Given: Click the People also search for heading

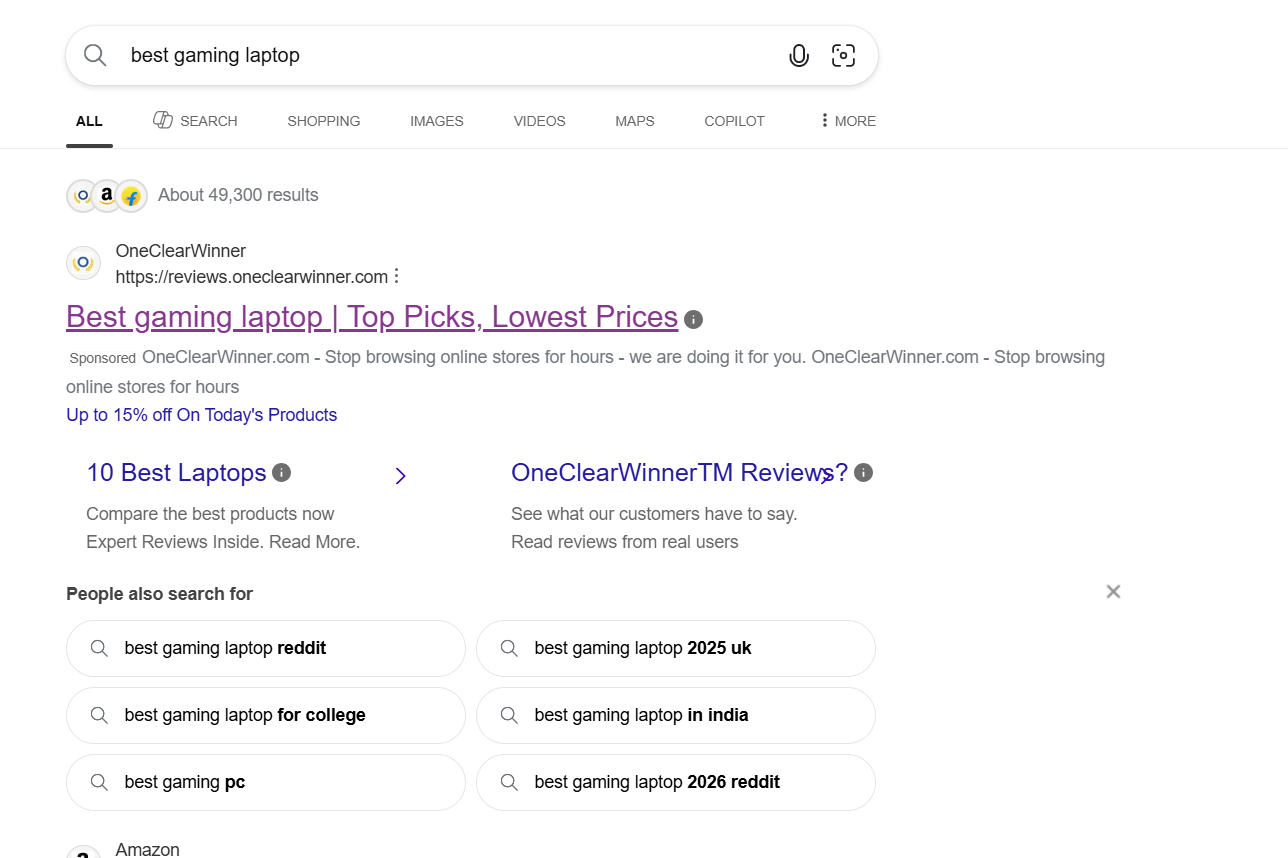Looking at the screenshot, I should 160,594.
